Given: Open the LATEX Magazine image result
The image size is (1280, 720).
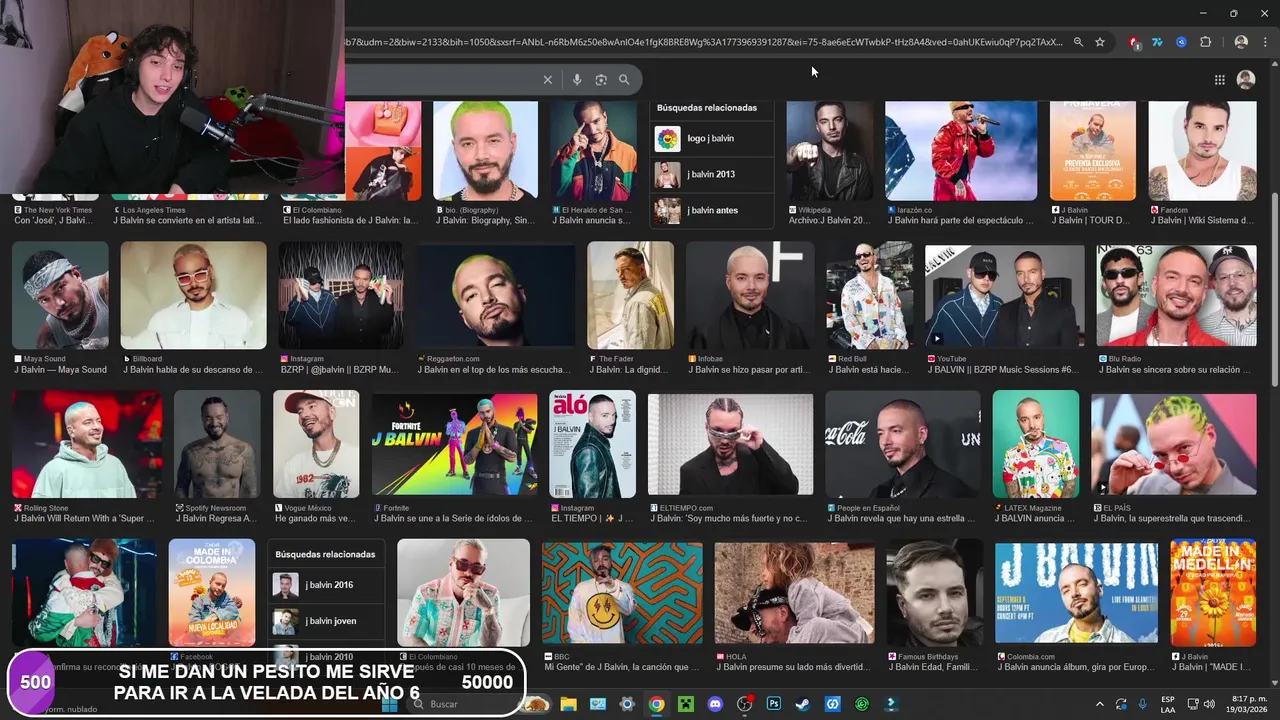Looking at the screenshot, I should 1036,444.
